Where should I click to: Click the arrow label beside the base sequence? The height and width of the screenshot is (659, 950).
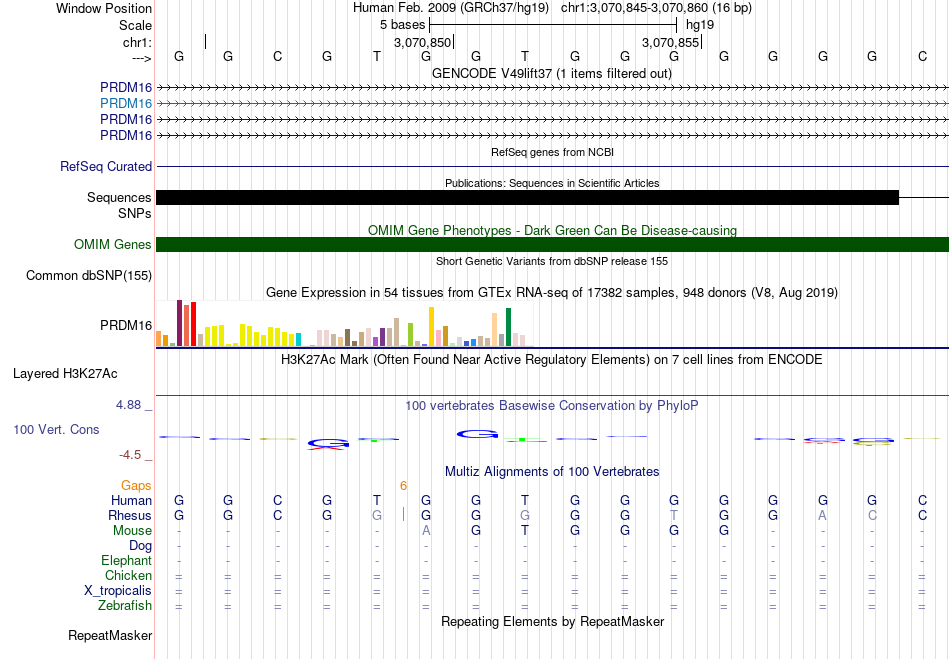pyautogui.click(x=142, y=58)
